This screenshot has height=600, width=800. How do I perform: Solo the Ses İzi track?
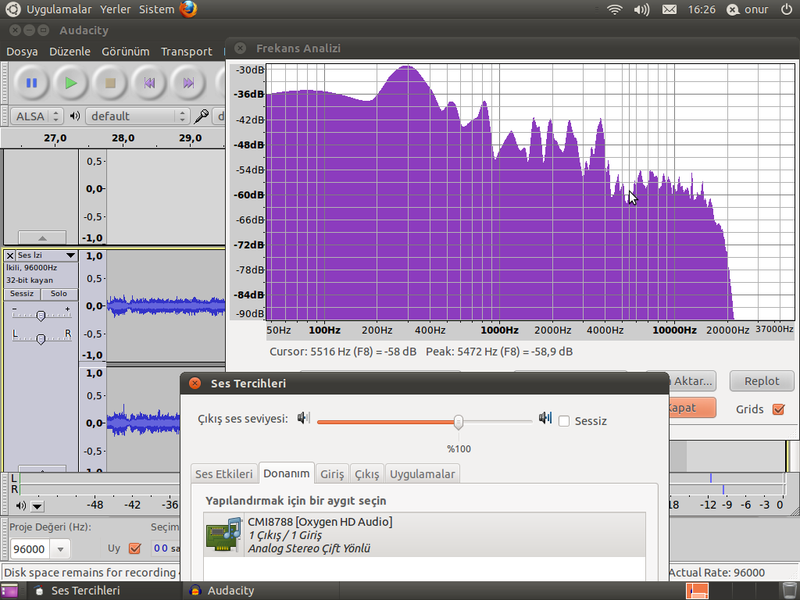(59, 294)
